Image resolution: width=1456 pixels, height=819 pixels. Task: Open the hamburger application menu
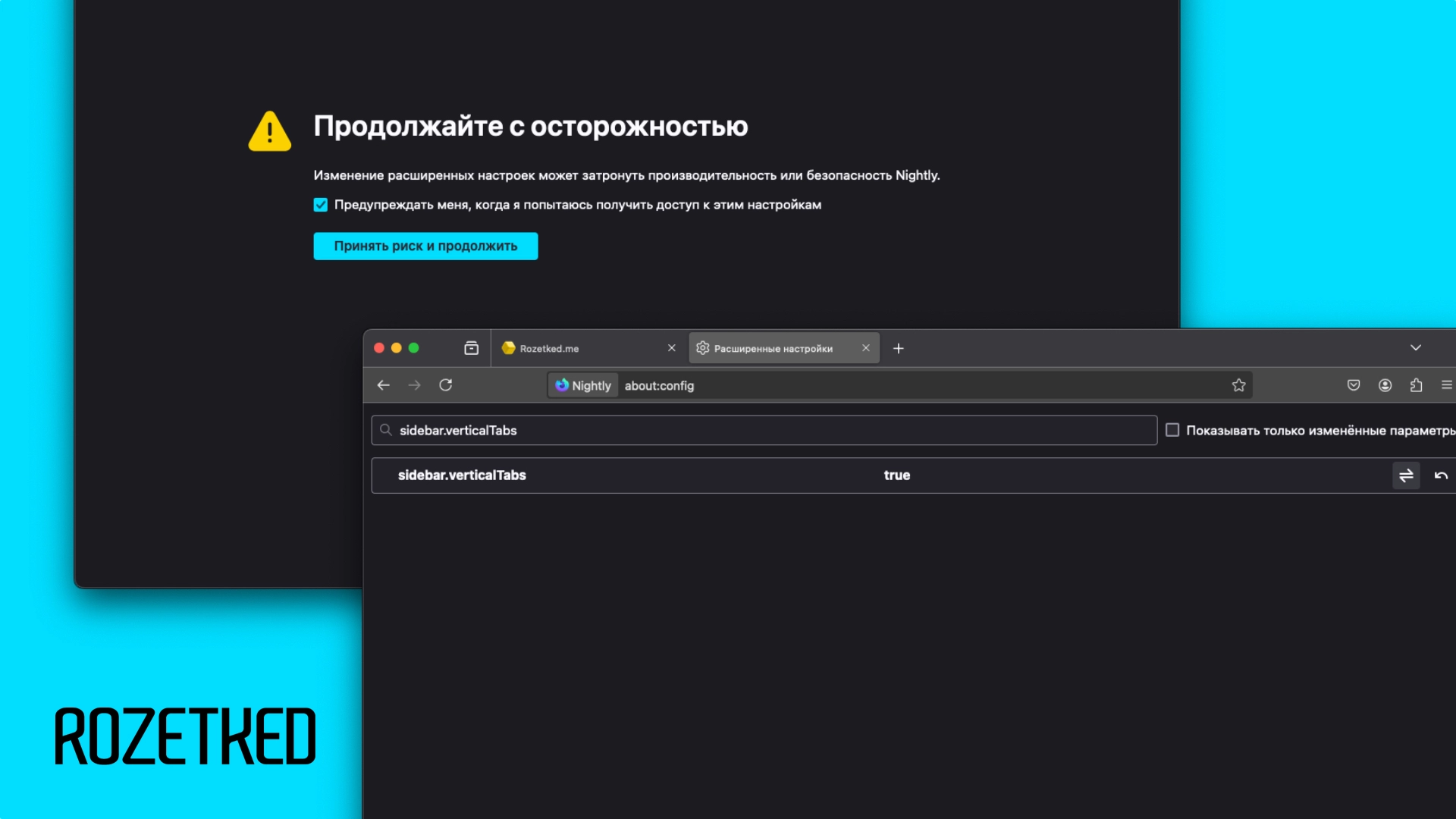tap(1446, 385)
